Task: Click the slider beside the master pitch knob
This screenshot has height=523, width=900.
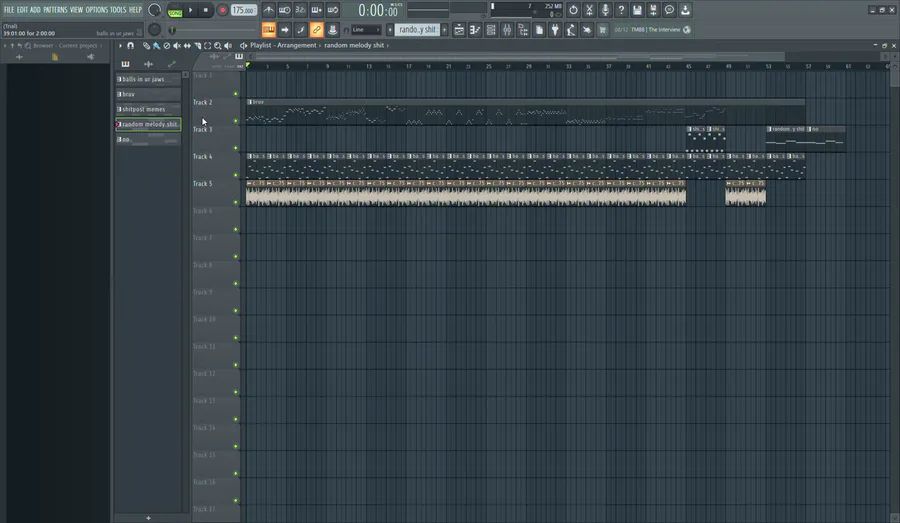Action: coord(211,30)
